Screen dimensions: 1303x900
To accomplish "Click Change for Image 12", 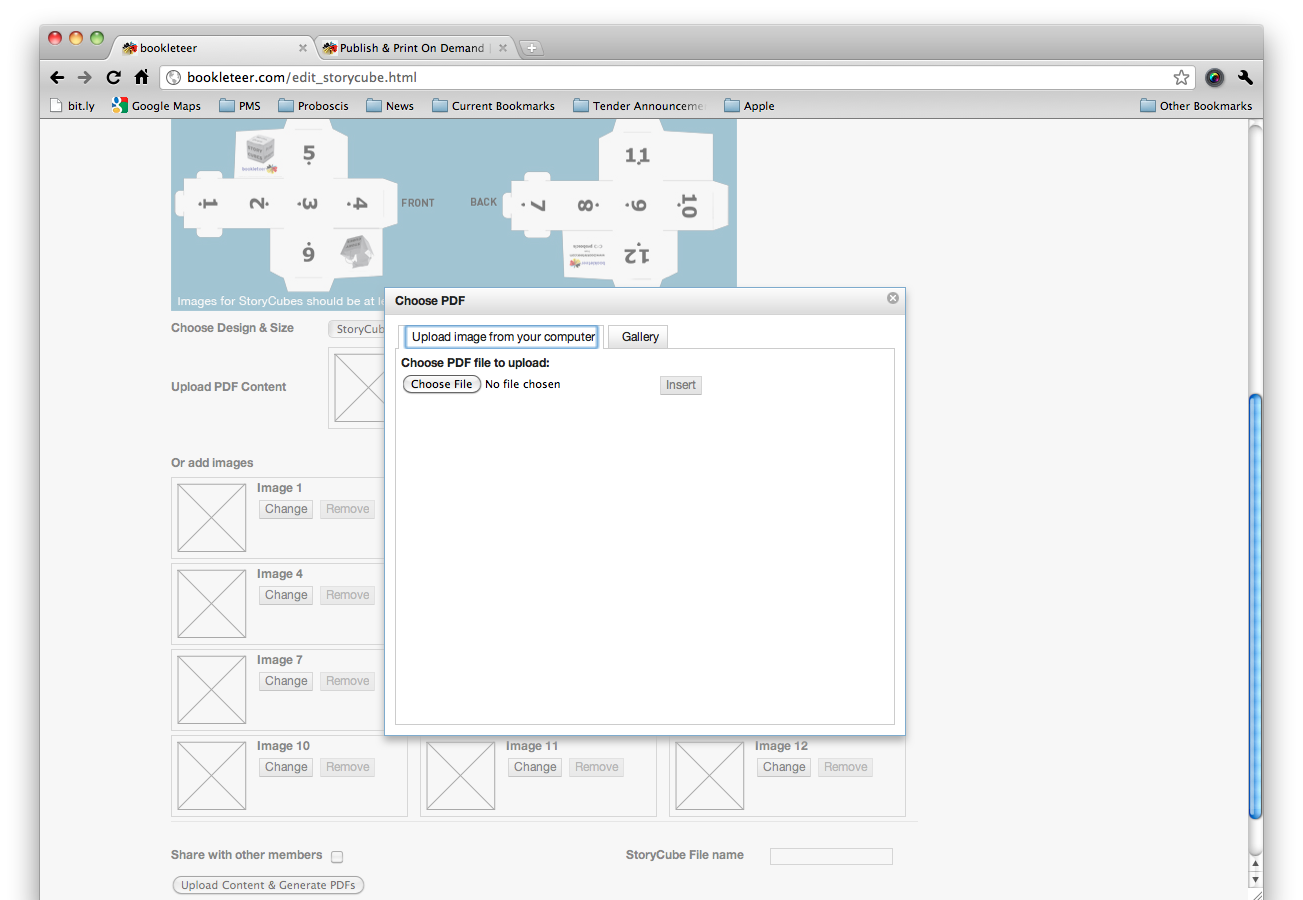I will point(784,767).
